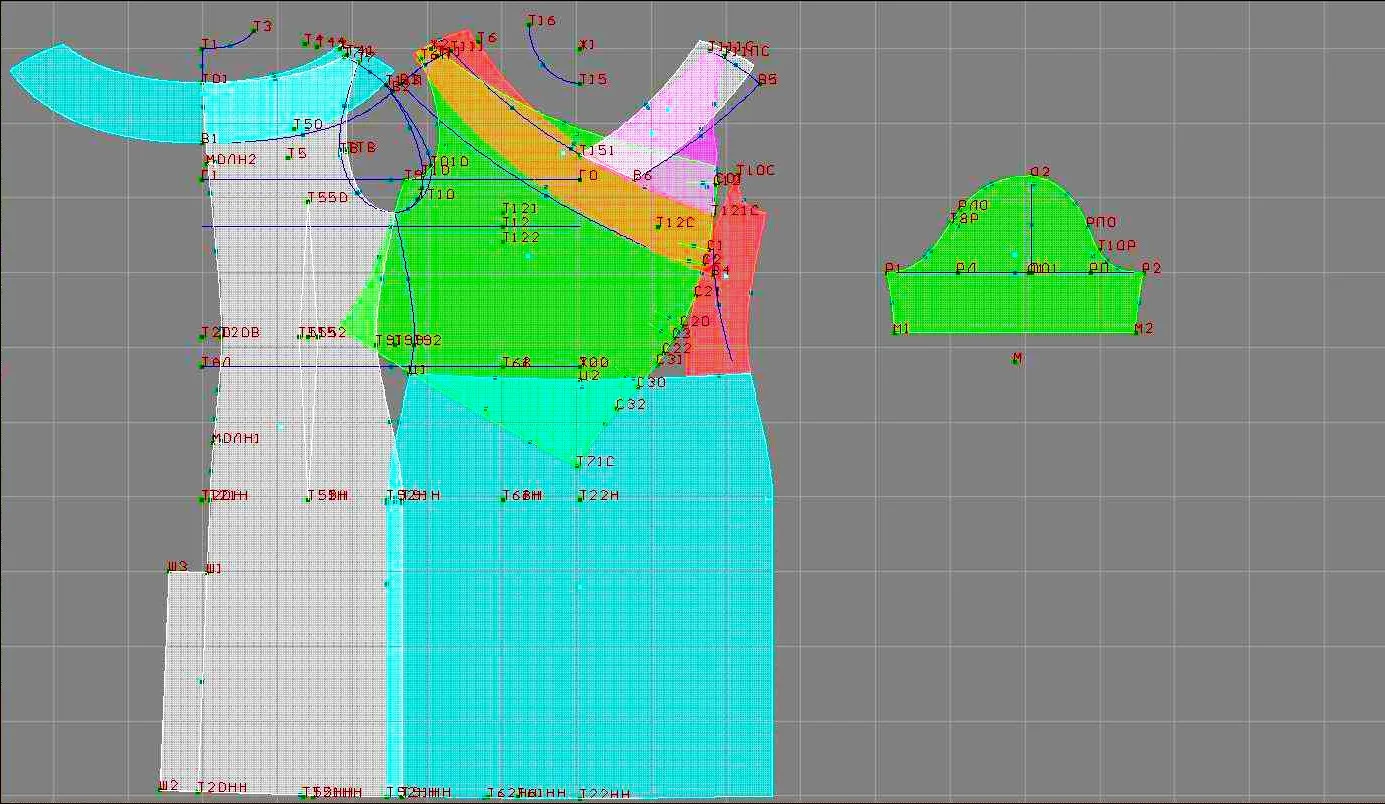This screenshot has width=1385, height=804.
Task: Select point label B1
Action: pos(210,138)
